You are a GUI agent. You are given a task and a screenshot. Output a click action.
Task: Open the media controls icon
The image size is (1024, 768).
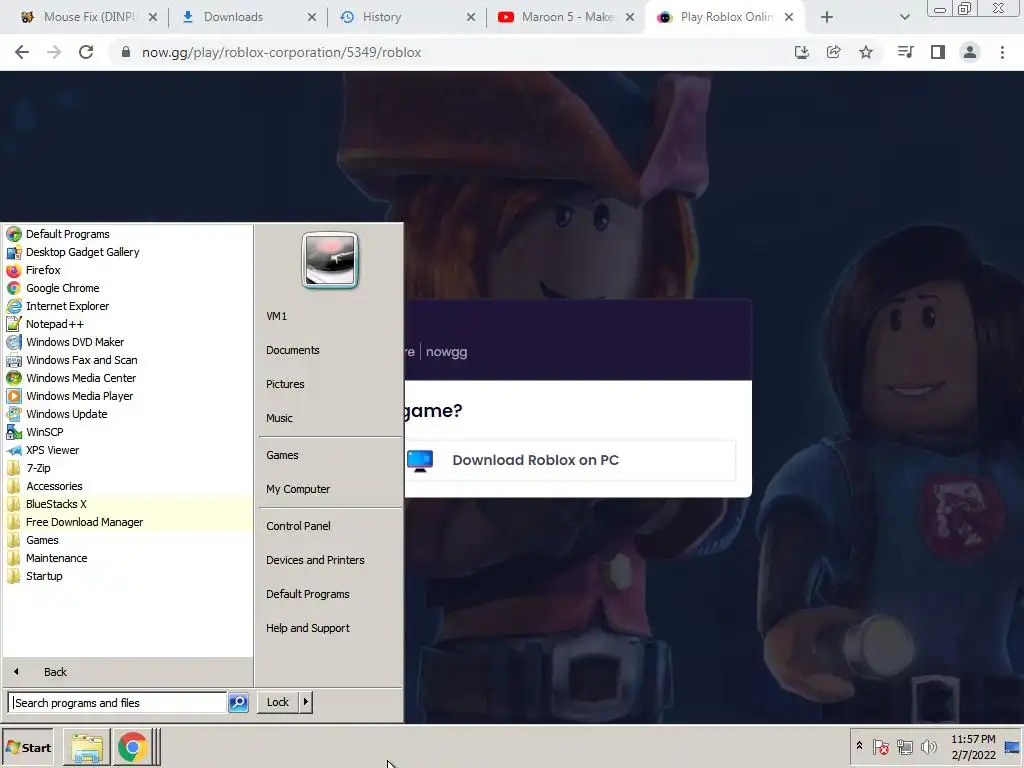(905, 52)
